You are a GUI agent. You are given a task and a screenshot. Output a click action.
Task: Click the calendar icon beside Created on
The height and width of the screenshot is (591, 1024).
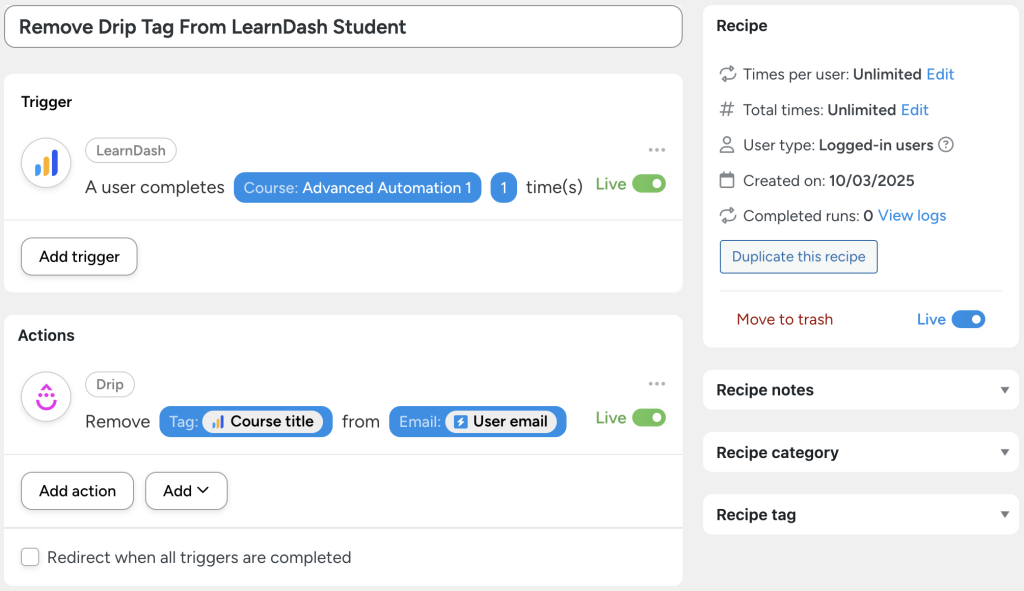(726, 180)
